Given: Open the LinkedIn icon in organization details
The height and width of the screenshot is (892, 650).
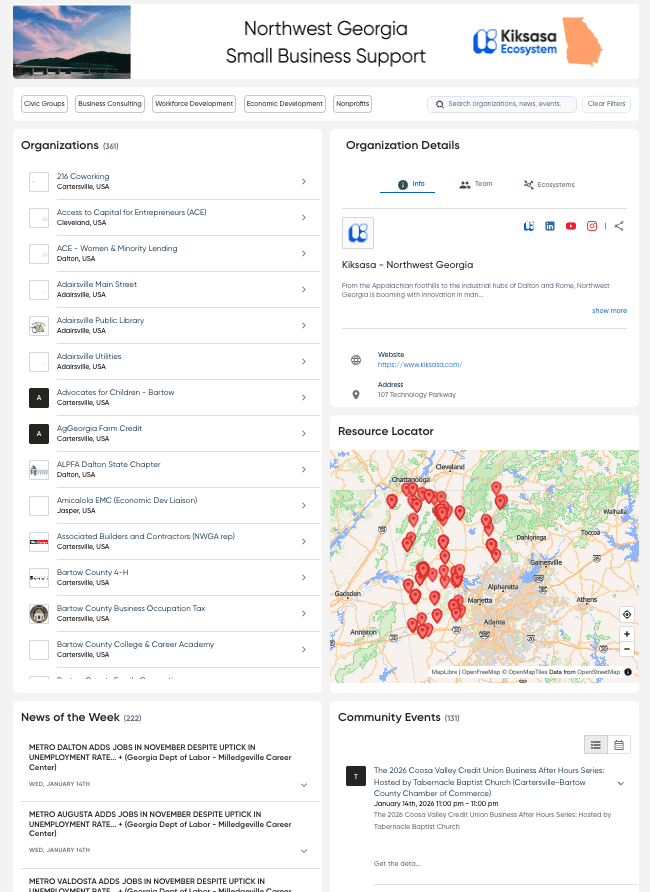Looking at the screenshot, I should point(550,226).
